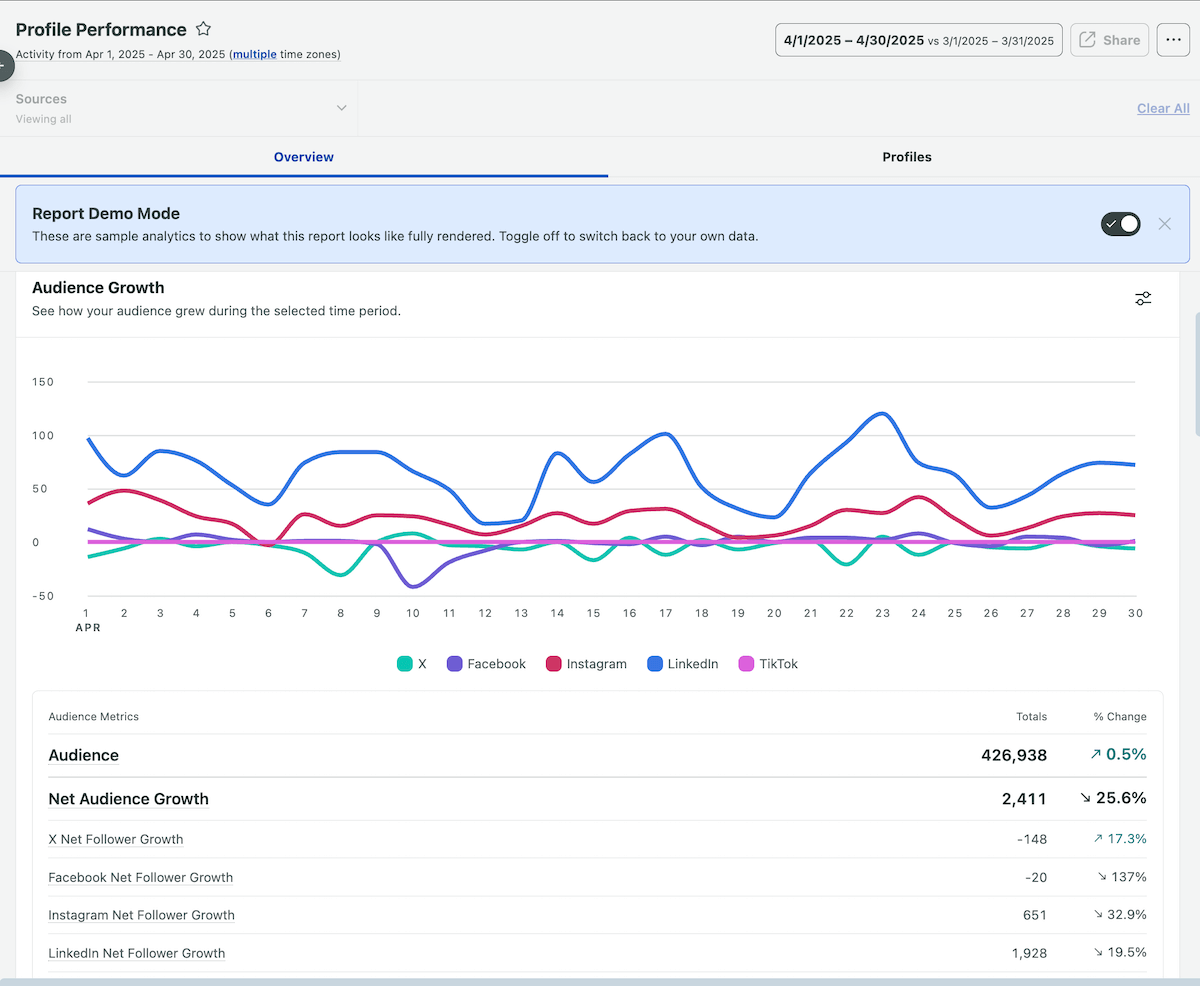Expand the multiple time zones link
This screenshot has height=986, width=1200.
253,54
